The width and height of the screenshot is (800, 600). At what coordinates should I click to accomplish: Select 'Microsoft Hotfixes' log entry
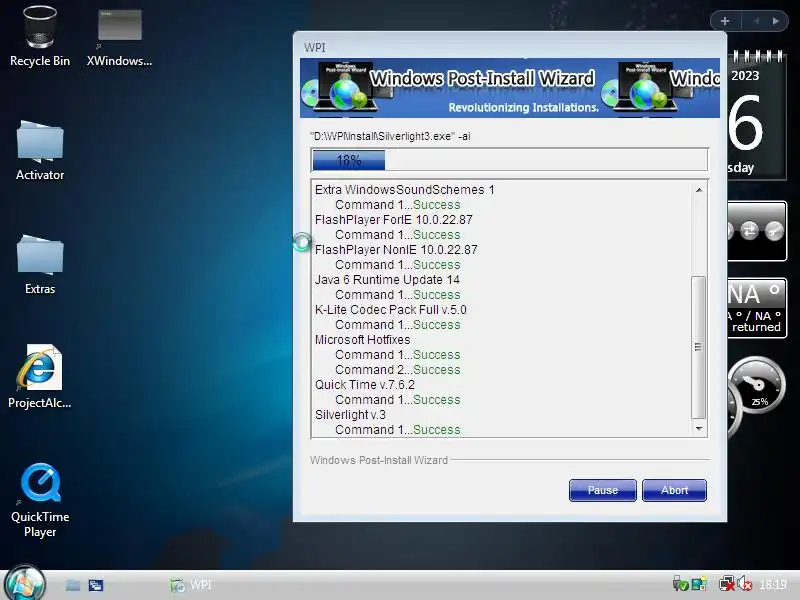(362, 340)
